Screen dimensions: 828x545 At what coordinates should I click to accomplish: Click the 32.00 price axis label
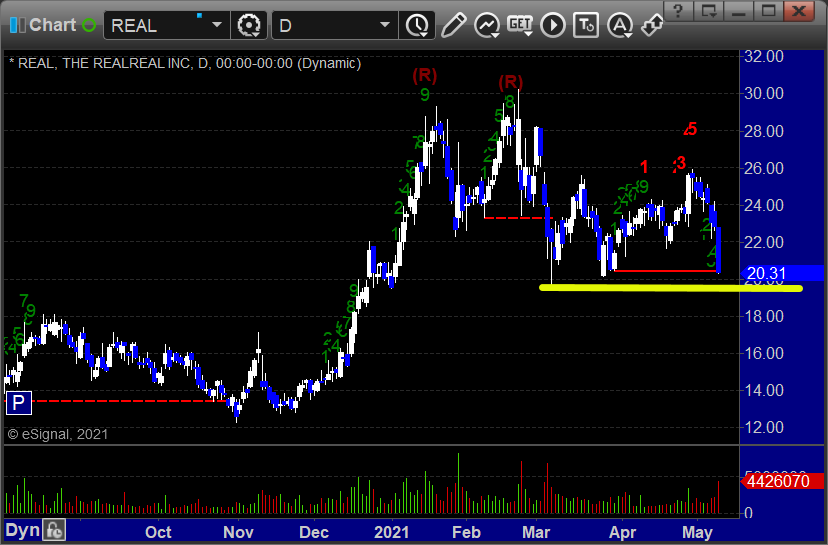[x=764, y=56]
